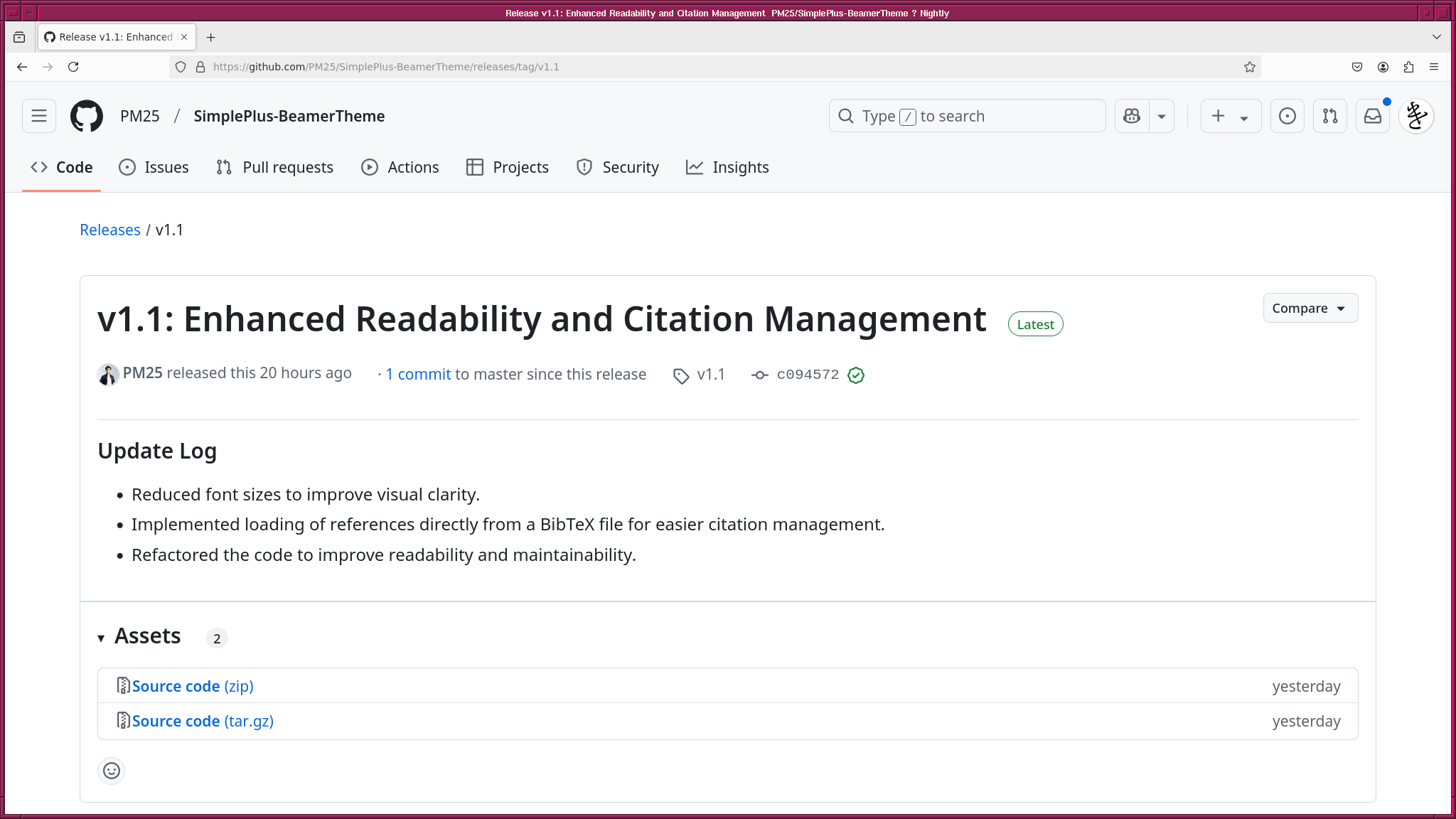Open the Copilot chat icon
The width and height of the screenshot is (1456, 819).
[x=1132, y=116]
